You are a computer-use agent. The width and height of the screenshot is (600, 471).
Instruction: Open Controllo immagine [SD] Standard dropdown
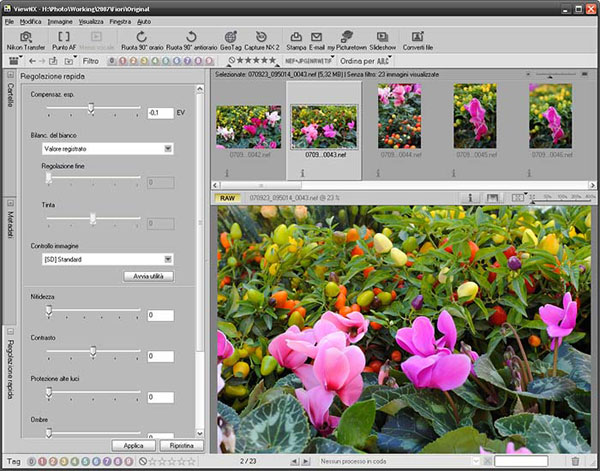coord(108,259)
